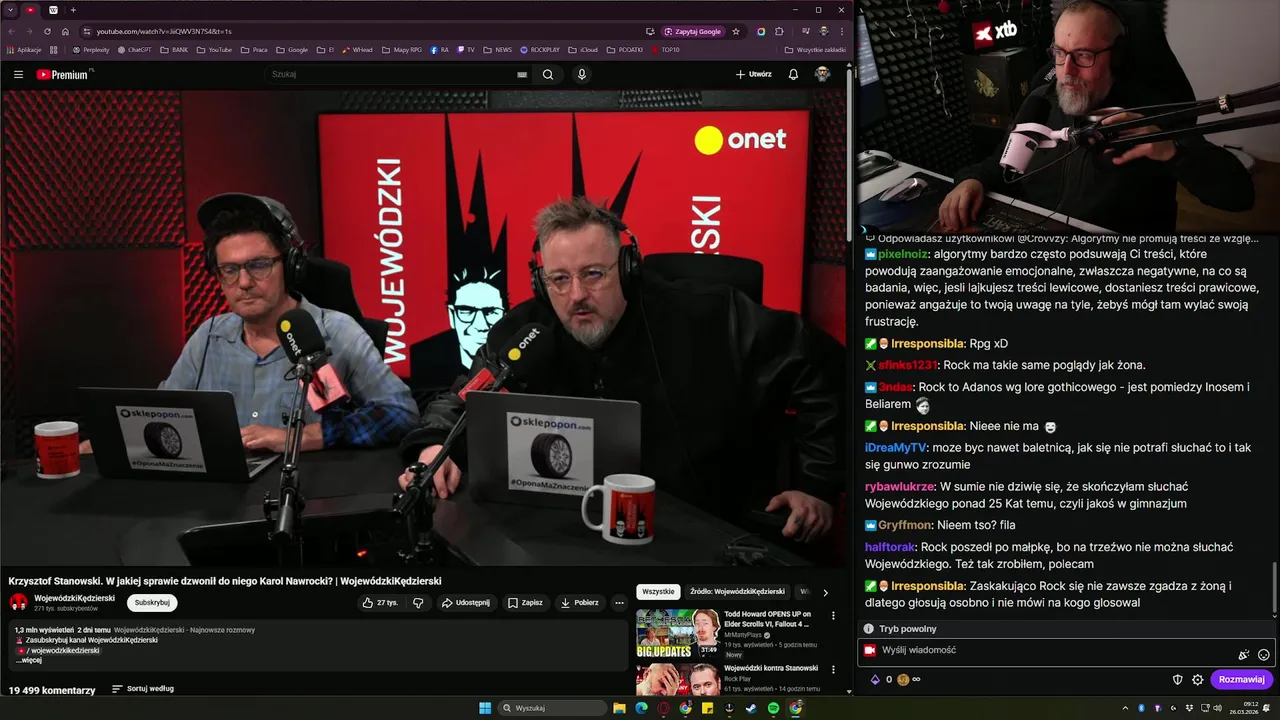This screenshot has width=1280, height=720.
Task: Open chat celebration party icon
Action: (x=1244, y=655)
